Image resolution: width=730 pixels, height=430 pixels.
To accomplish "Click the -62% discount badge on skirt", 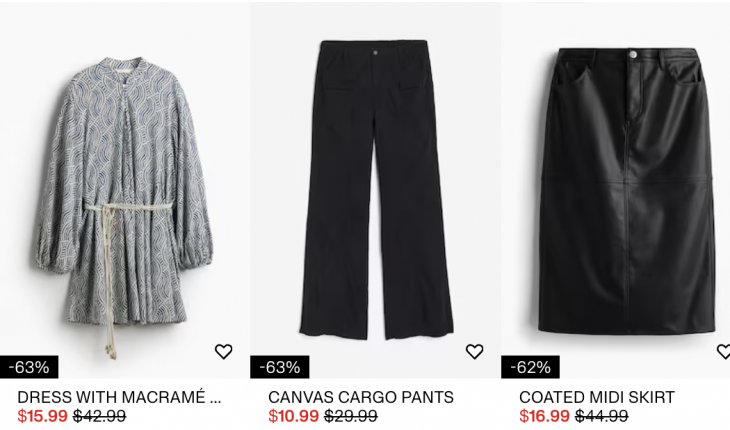I will [531, 367].
